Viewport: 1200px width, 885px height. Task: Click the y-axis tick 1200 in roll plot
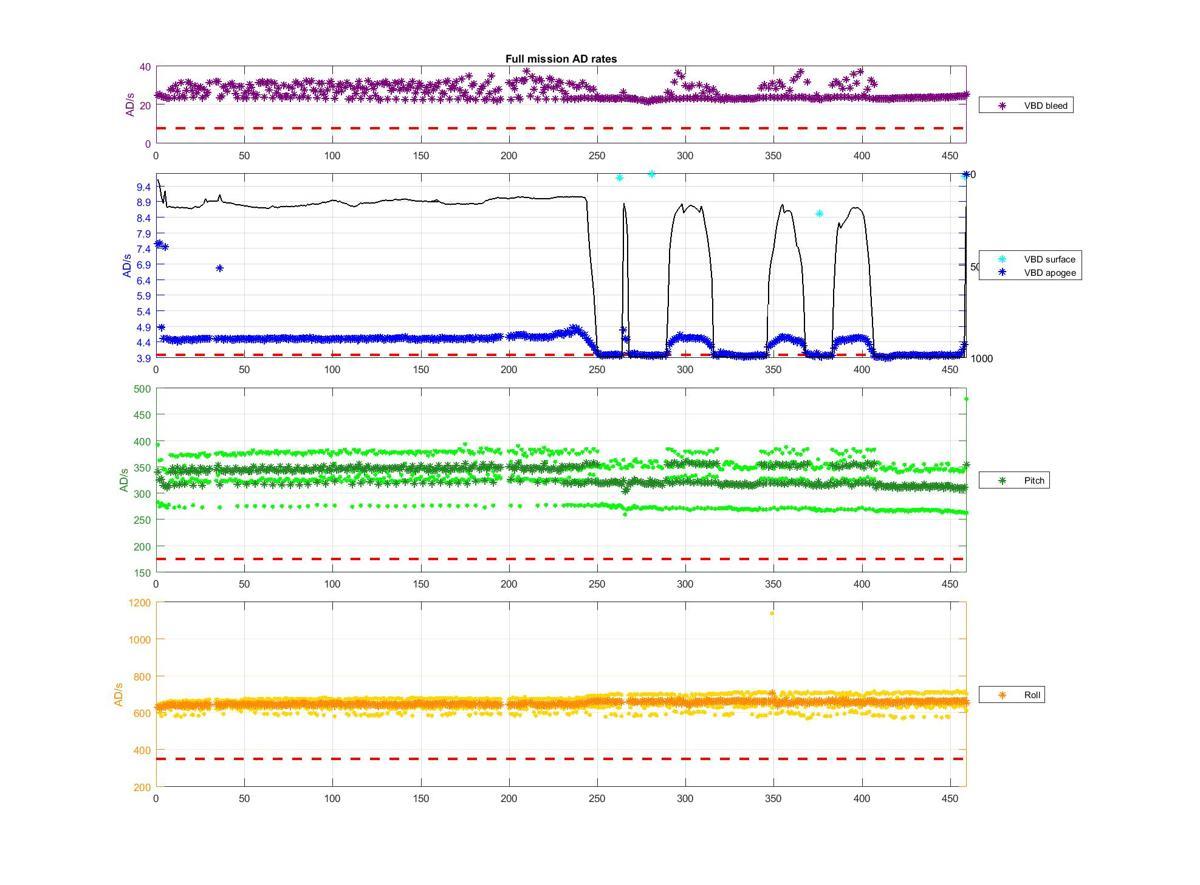coord(139,603)
